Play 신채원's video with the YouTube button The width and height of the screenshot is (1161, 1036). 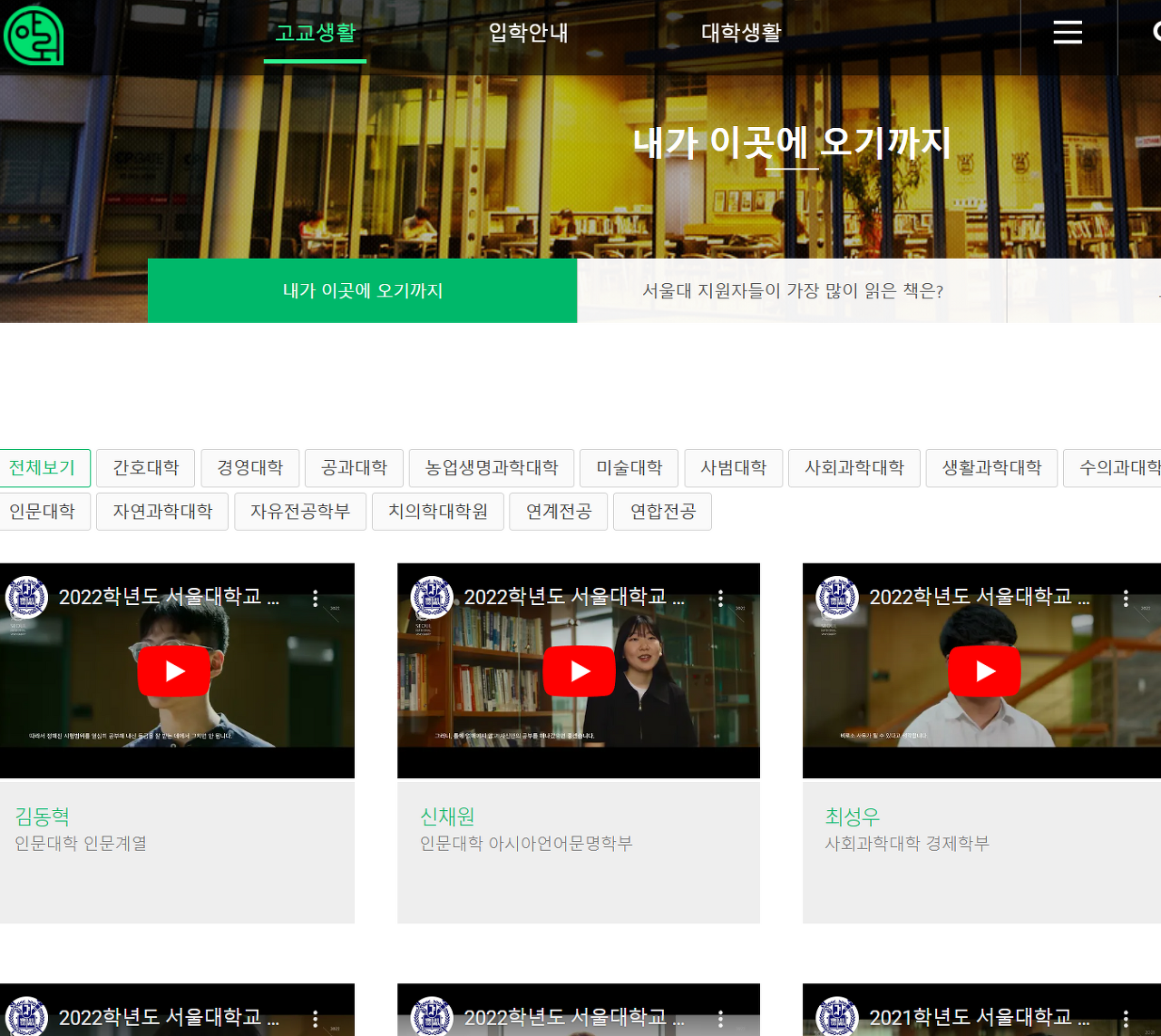pos(579,670)
